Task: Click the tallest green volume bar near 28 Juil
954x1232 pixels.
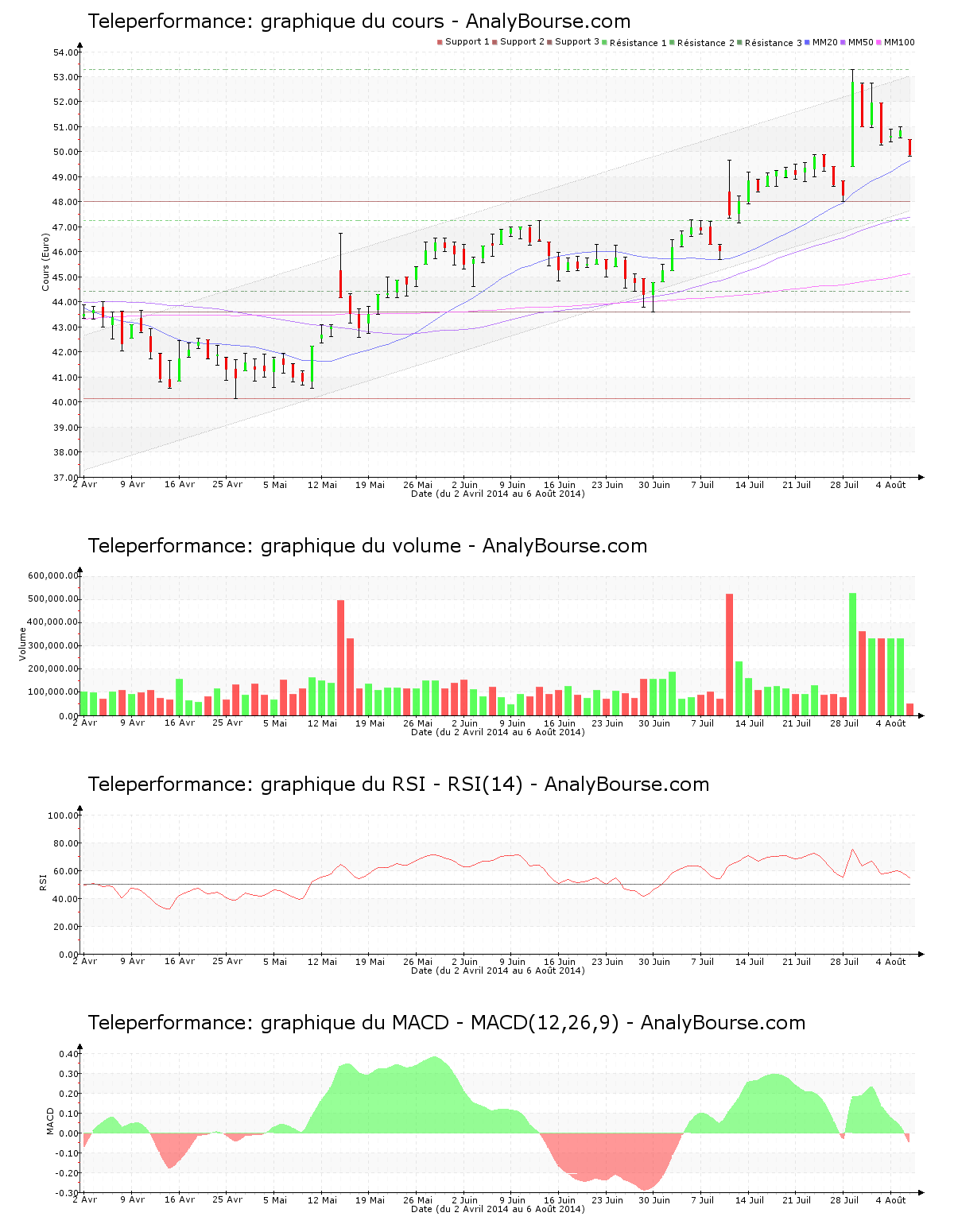Action: tap(852, 654)
